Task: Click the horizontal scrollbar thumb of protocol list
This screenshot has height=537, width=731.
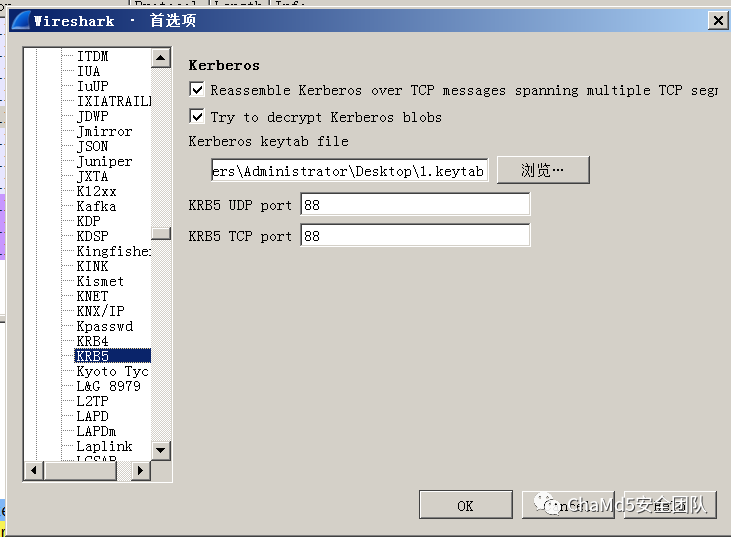Action: pos(80,470)
